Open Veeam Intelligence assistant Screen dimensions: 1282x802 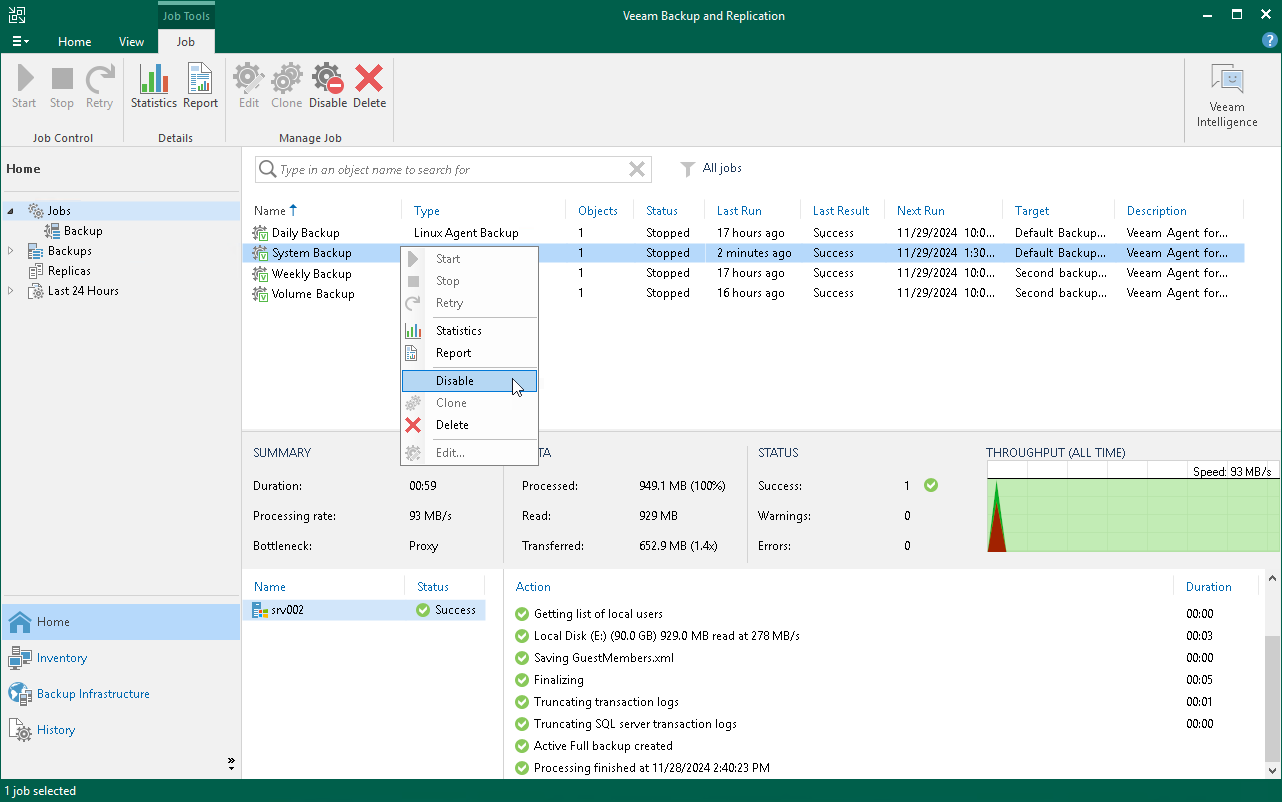(x=1227, y=96)
